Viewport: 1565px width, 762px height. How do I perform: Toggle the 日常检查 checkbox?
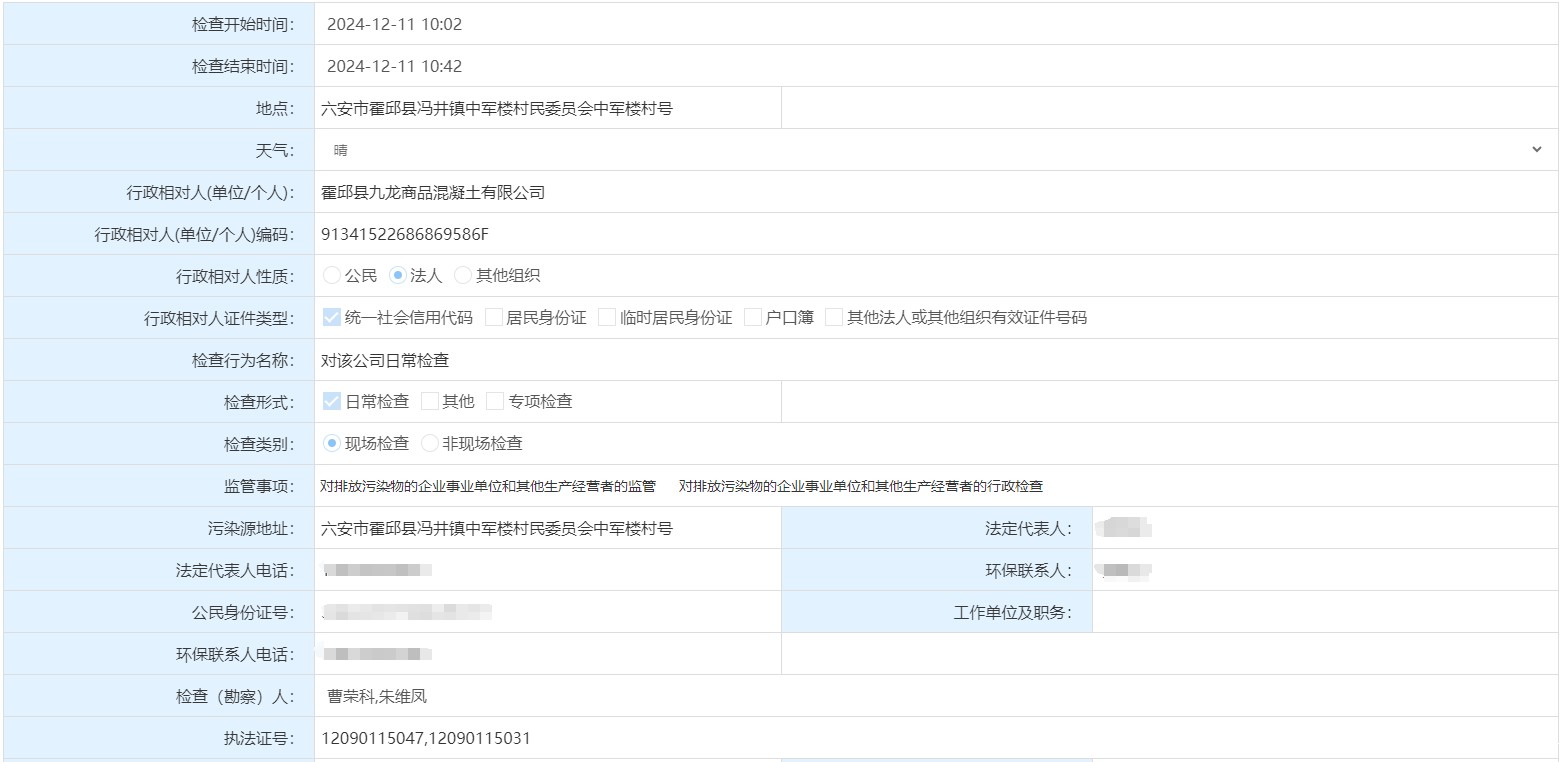332,402
